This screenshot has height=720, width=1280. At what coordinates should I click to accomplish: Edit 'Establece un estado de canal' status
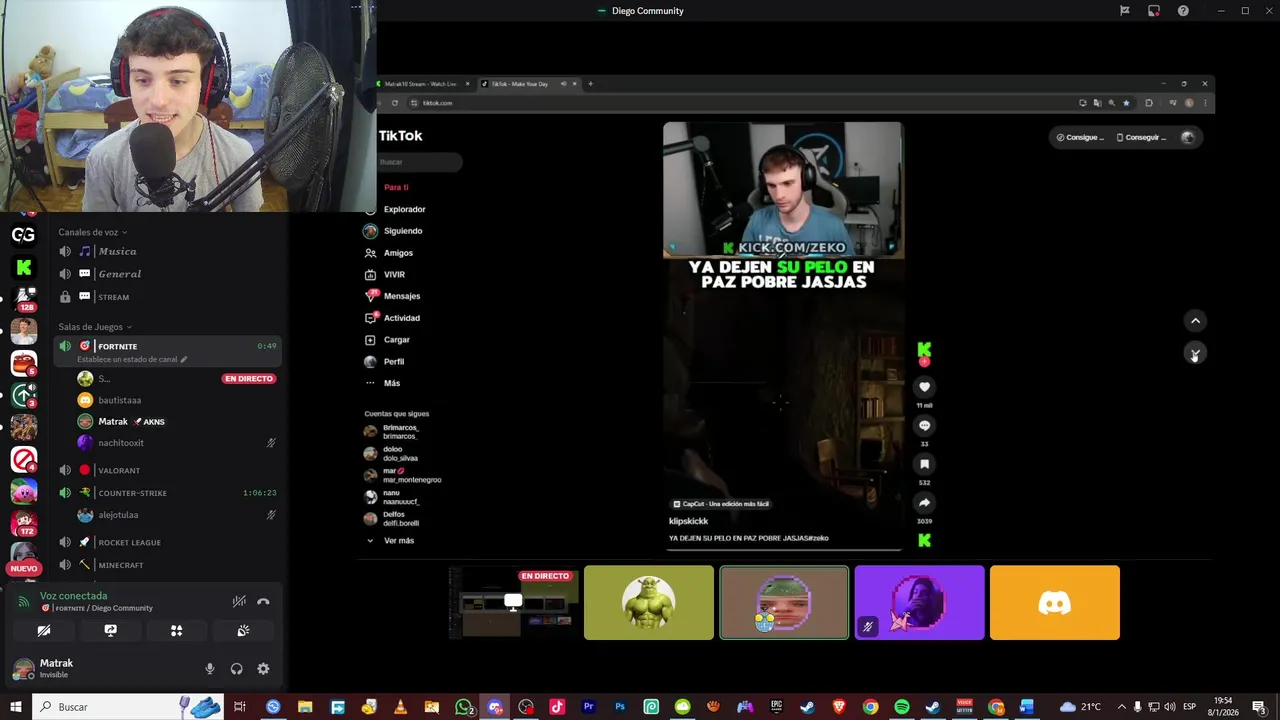[131, 359]
